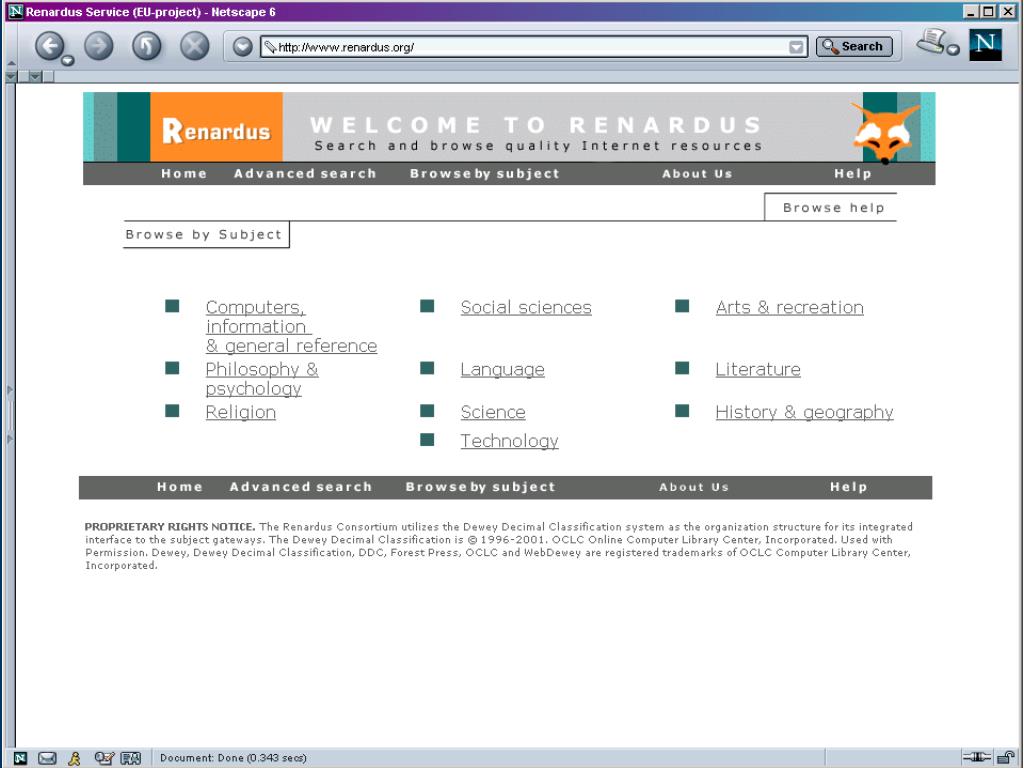Open the Social sciences subject link
1024x768 pixels.
click(x=526, y=308)
